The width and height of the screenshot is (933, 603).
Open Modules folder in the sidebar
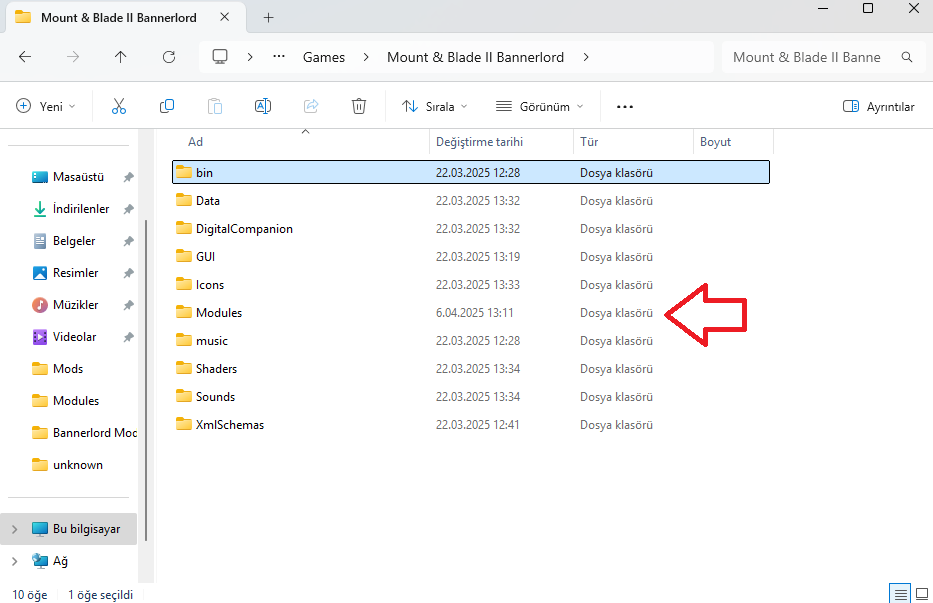(76, 401)
